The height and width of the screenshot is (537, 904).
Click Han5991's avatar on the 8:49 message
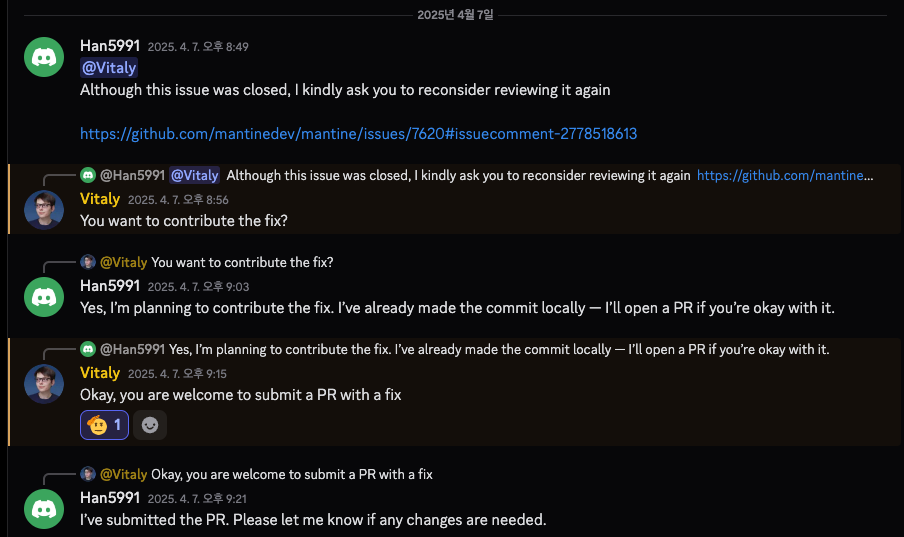[x=44, y=58]
